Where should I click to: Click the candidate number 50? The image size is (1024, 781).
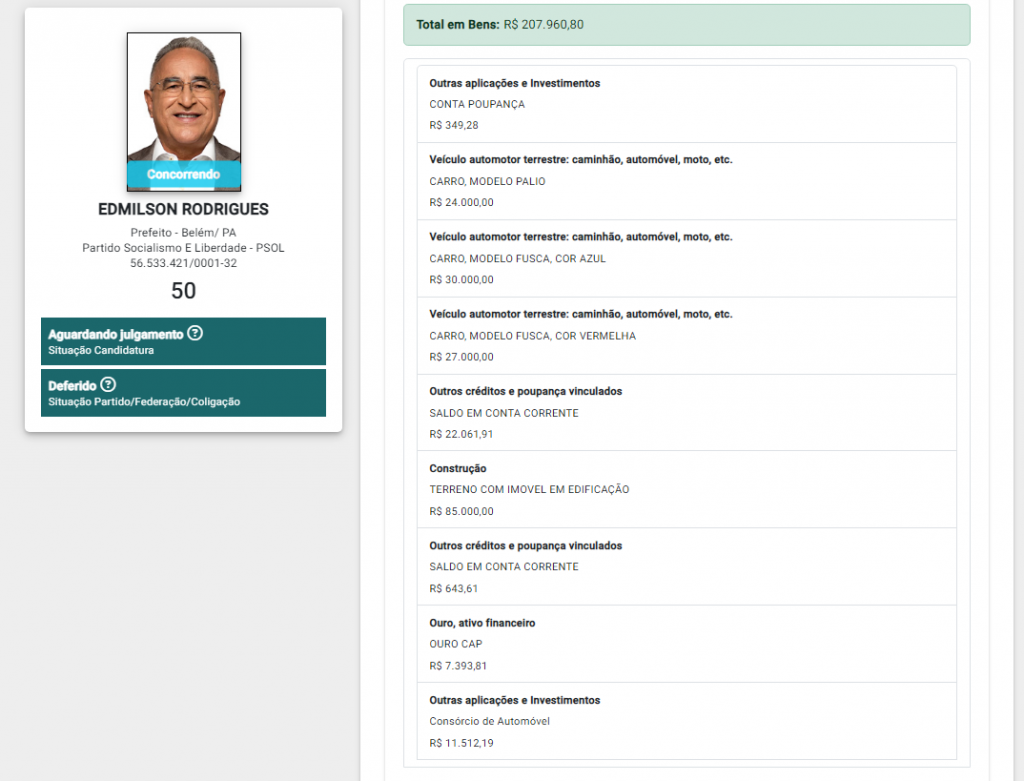tap(183, 291)
